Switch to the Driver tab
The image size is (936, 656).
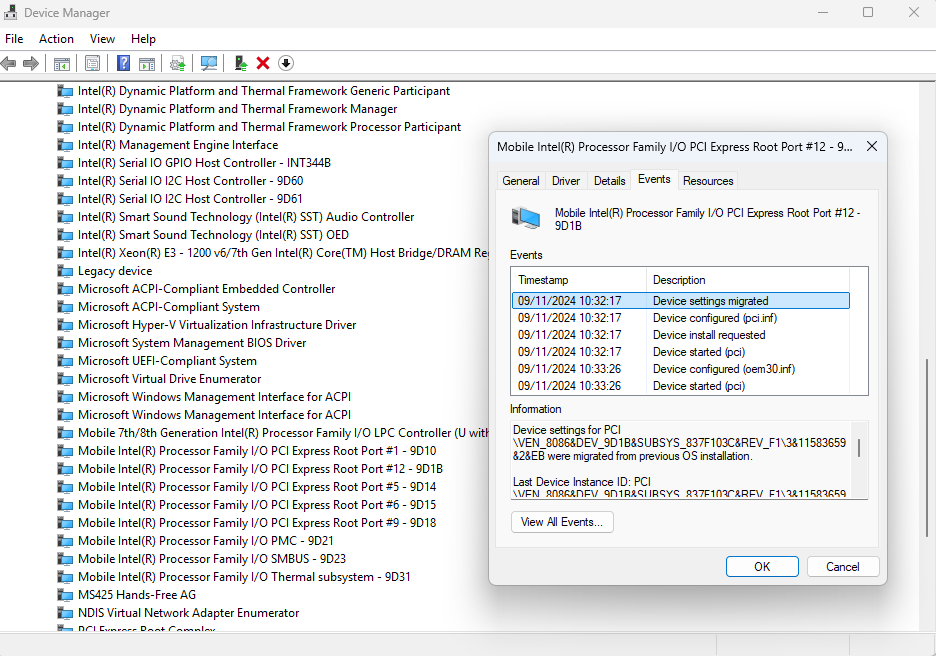566,181
